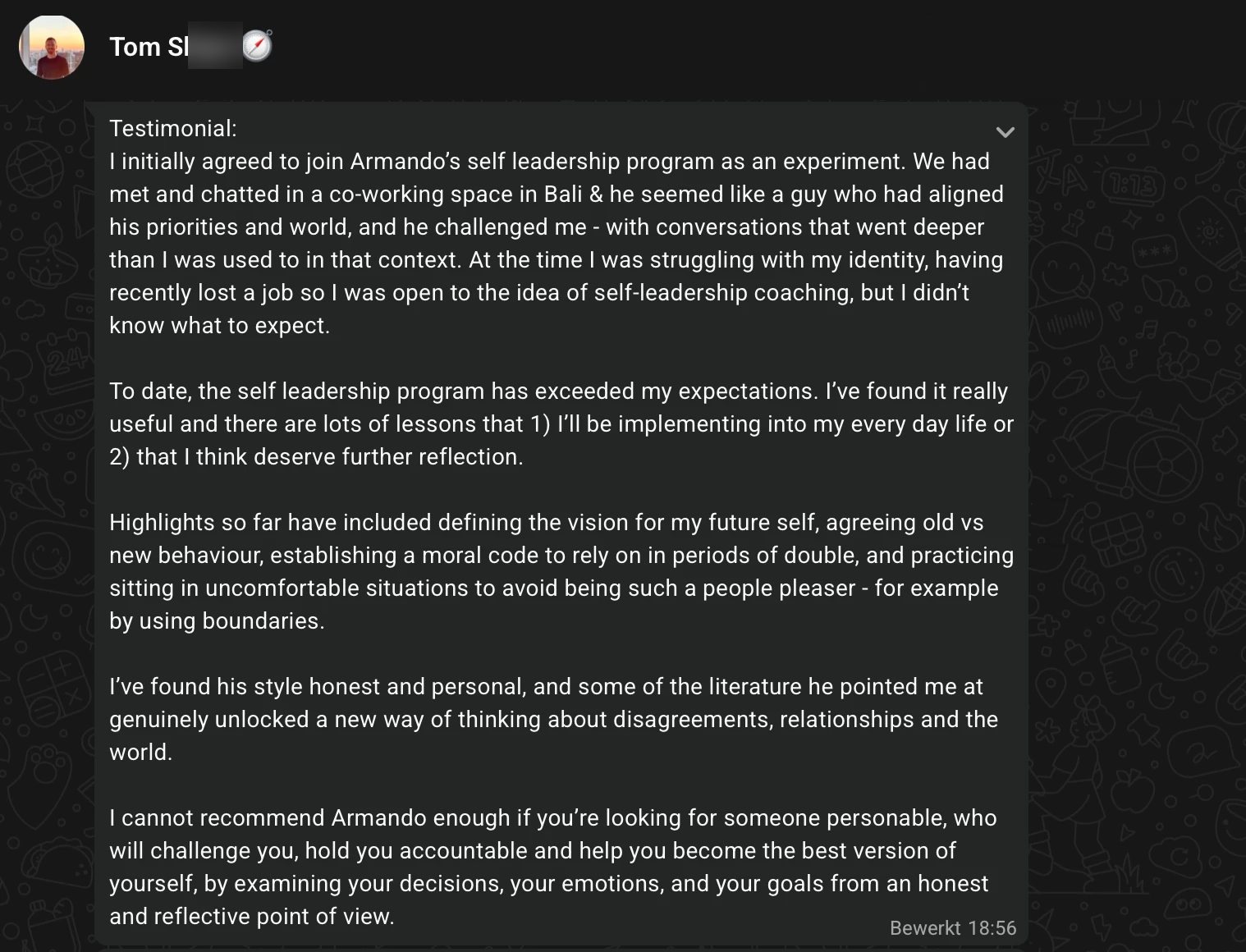This screenshot has width=1246, height=952.
Task: Click the 18:56 message timestamp
Action: tap(992, 928)
